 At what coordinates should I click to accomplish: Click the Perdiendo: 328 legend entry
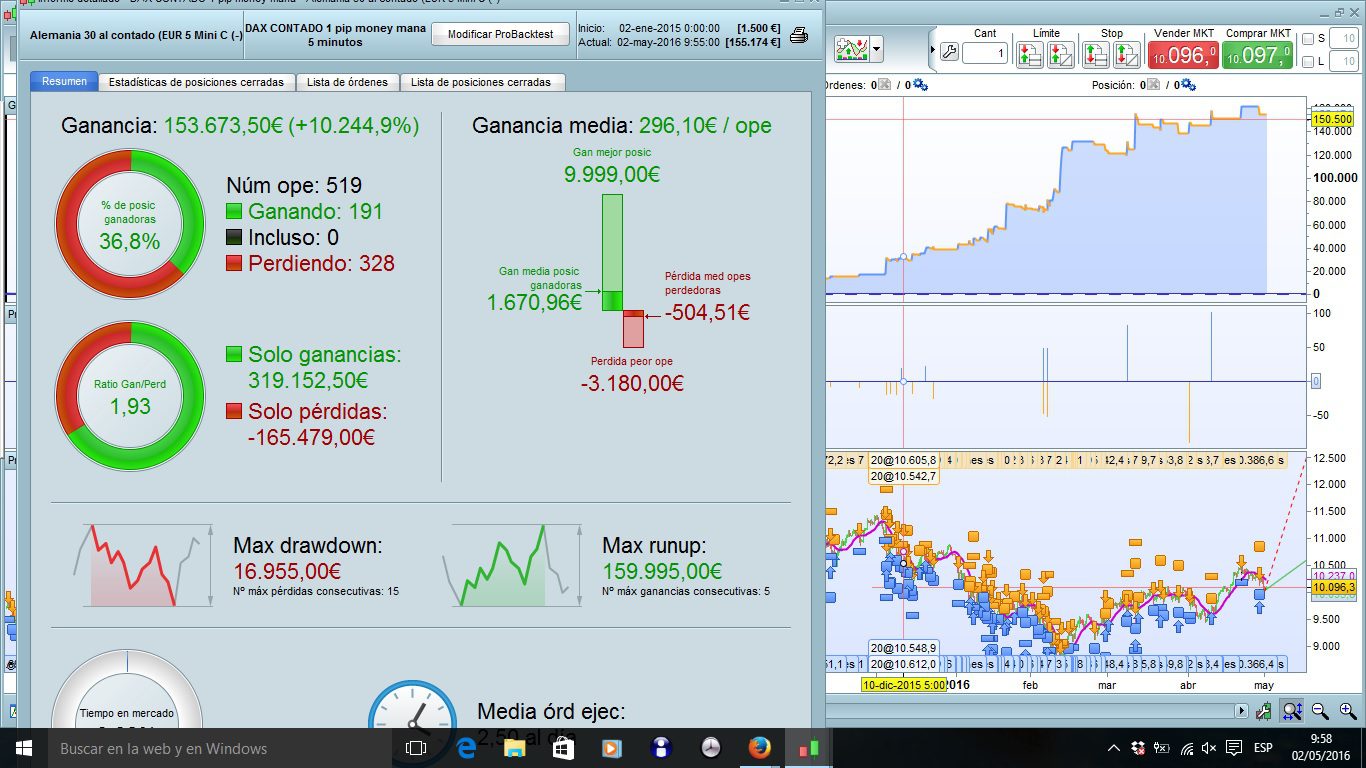tap(311, 263)
